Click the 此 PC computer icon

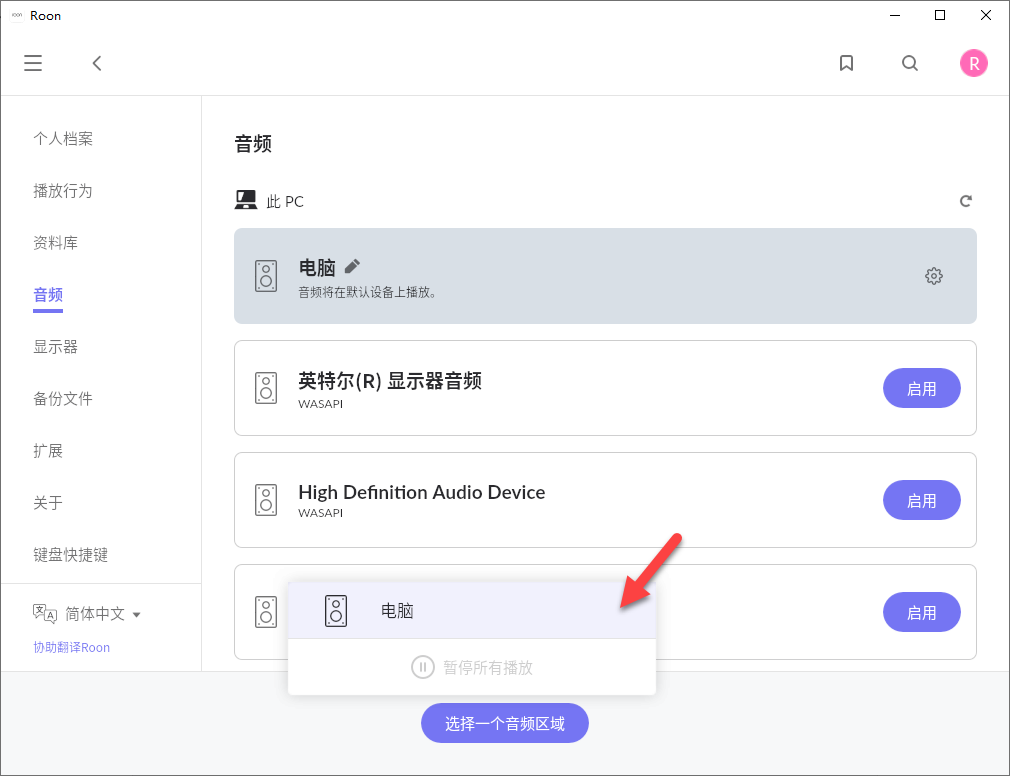[245, 200]
